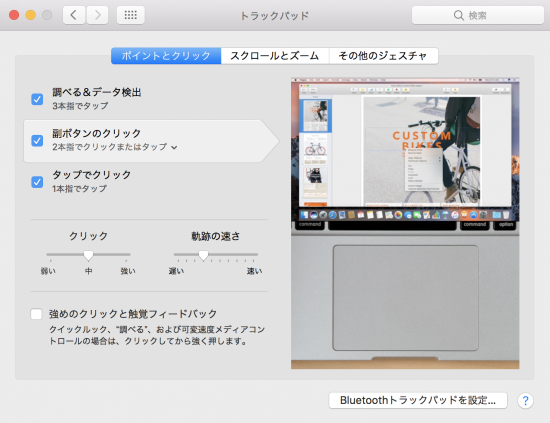Click the magnifying glass search icon
The width and height of the screenshot is (550, 423).
pyautogui.click(x=458, y=15)
